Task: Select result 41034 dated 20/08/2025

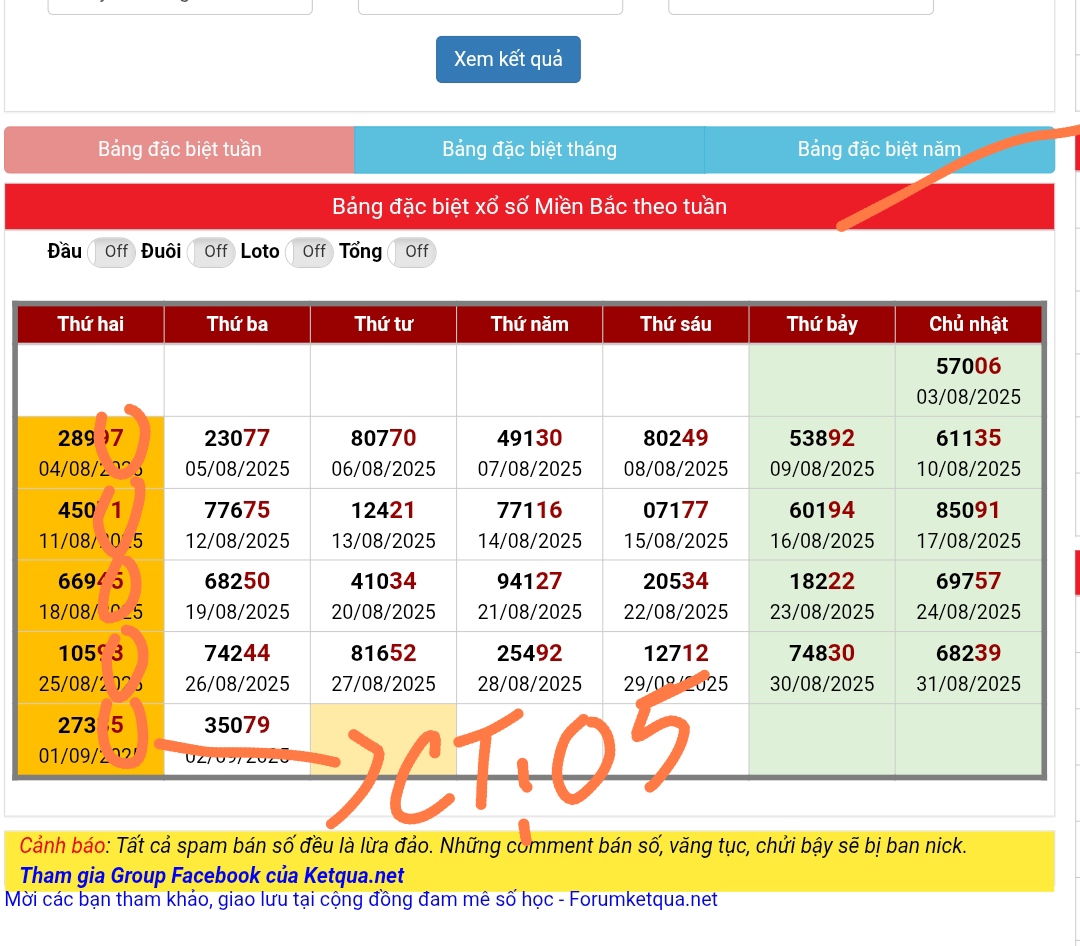Action: tap(383, 596)
